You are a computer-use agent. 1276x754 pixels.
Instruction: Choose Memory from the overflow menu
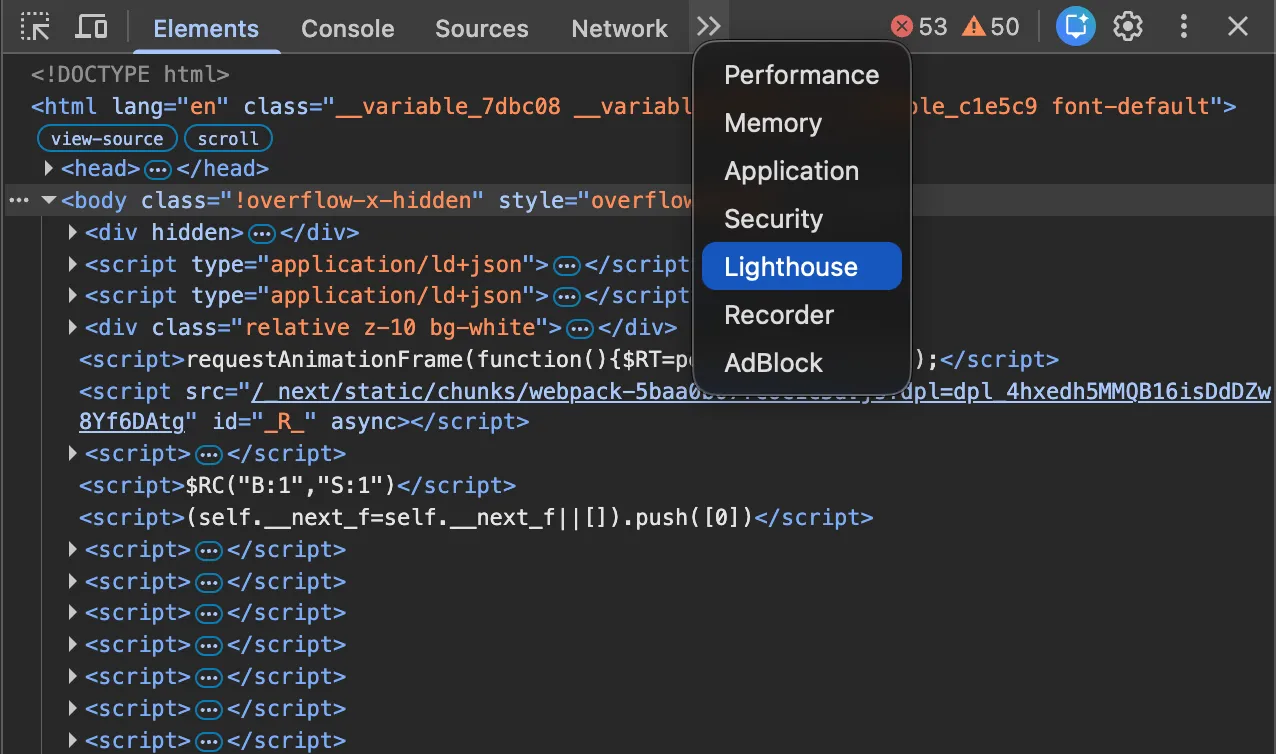click(802, 123)
